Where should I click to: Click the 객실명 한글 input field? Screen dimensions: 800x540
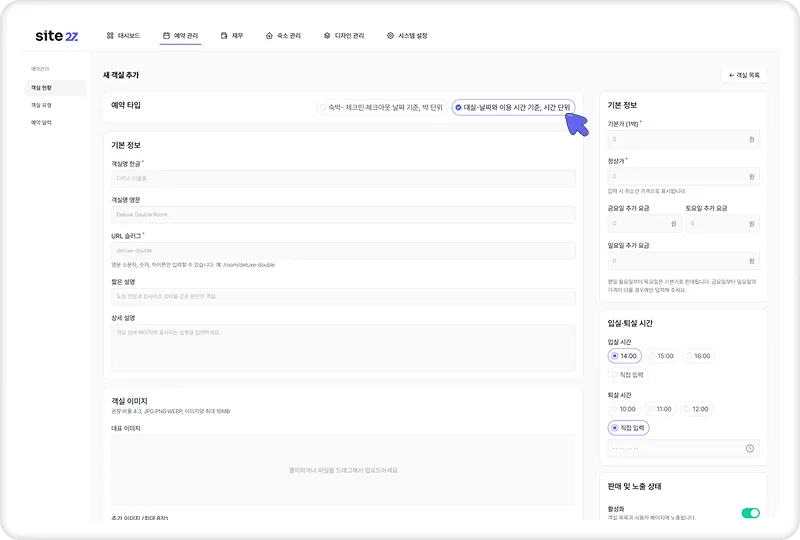click(343, 179)
